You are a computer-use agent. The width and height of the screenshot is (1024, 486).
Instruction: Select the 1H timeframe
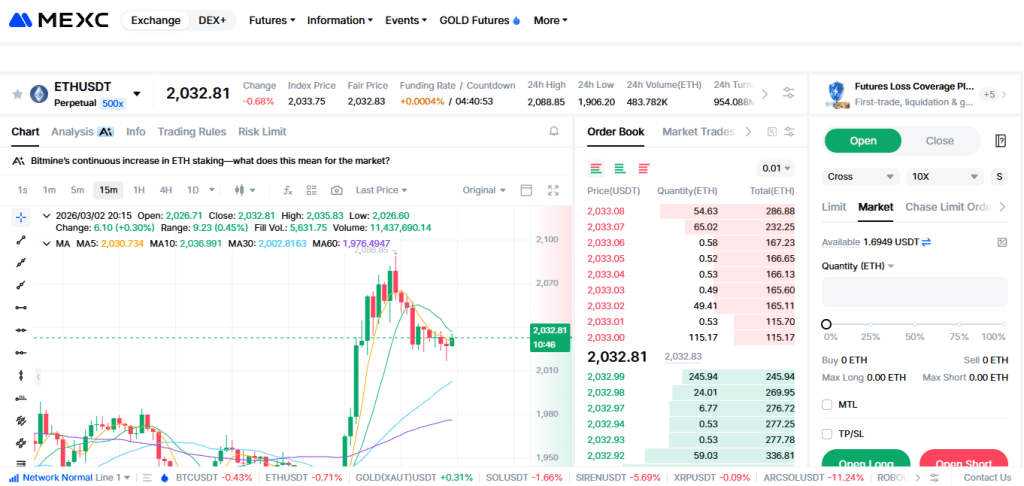pos(138,190)
